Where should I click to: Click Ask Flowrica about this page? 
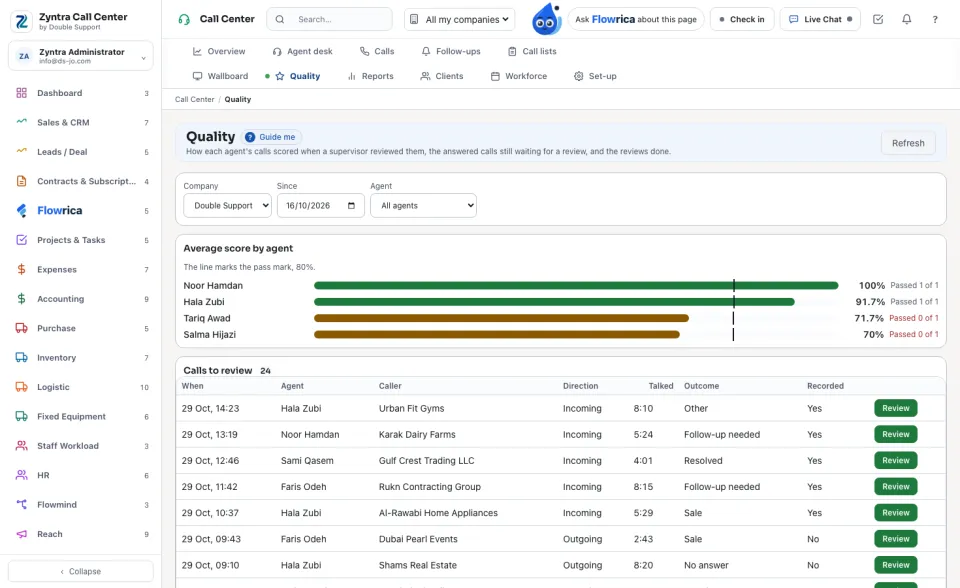(636, 20)
